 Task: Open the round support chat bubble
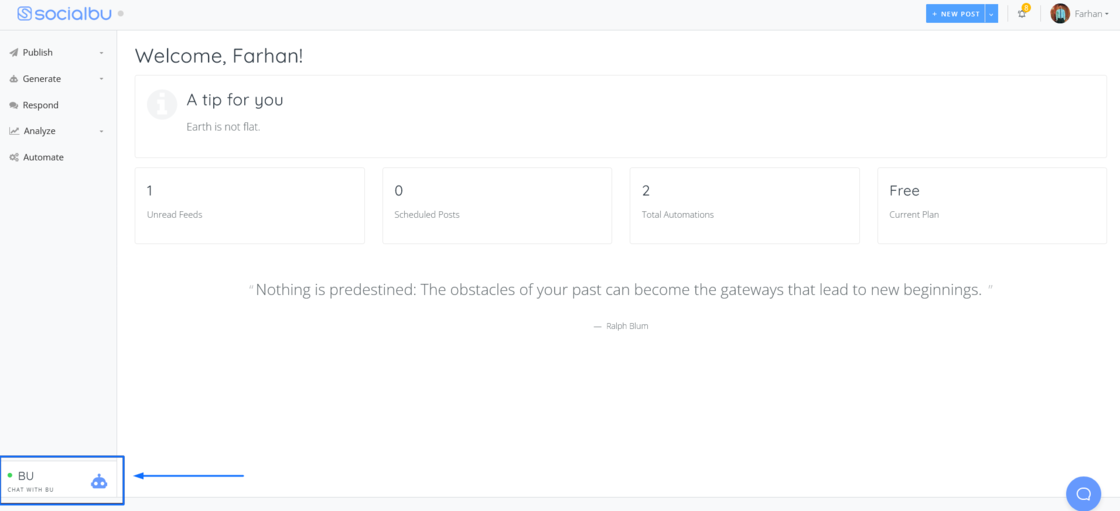pos(1082,494)
